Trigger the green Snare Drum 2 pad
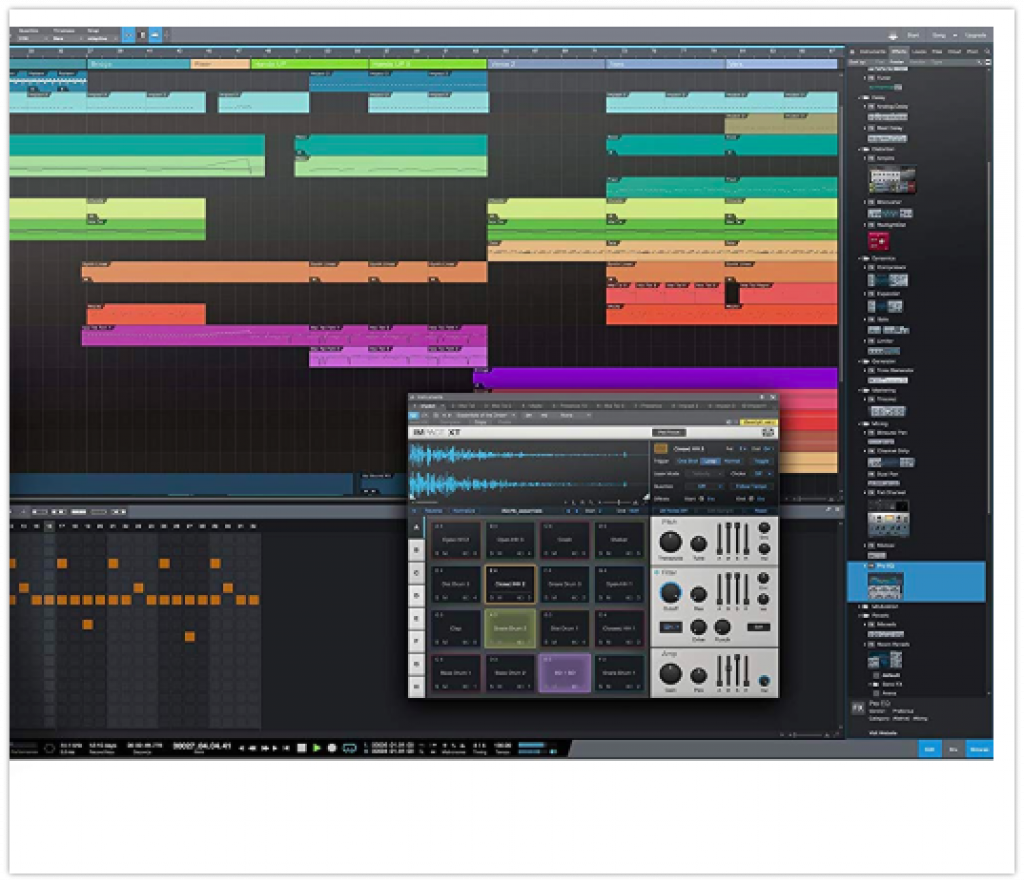 510,627
